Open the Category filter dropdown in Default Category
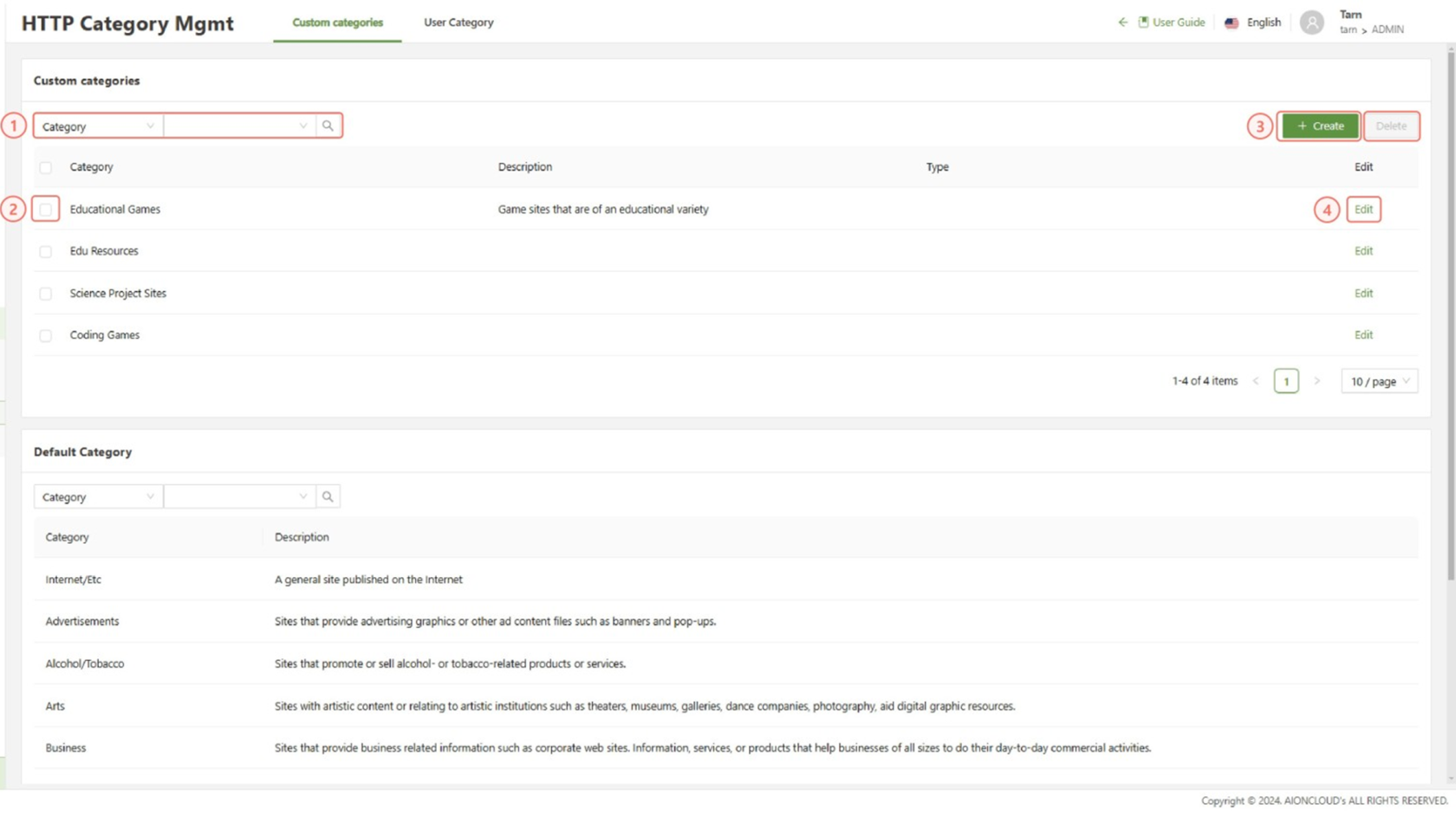The width and height of the screenshot is (1456, 816). 98,497
